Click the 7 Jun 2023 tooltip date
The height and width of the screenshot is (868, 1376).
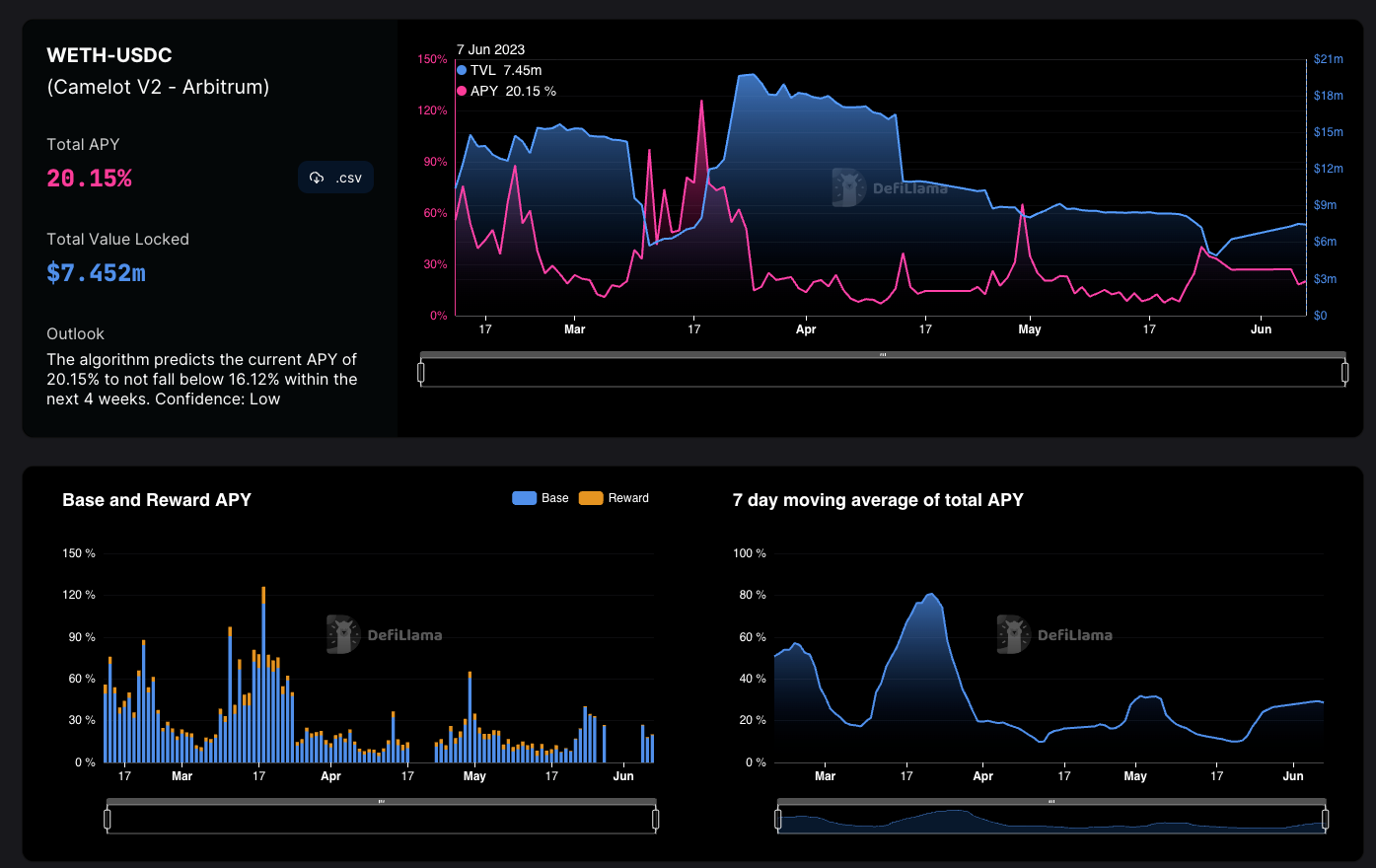pos(490,49)
